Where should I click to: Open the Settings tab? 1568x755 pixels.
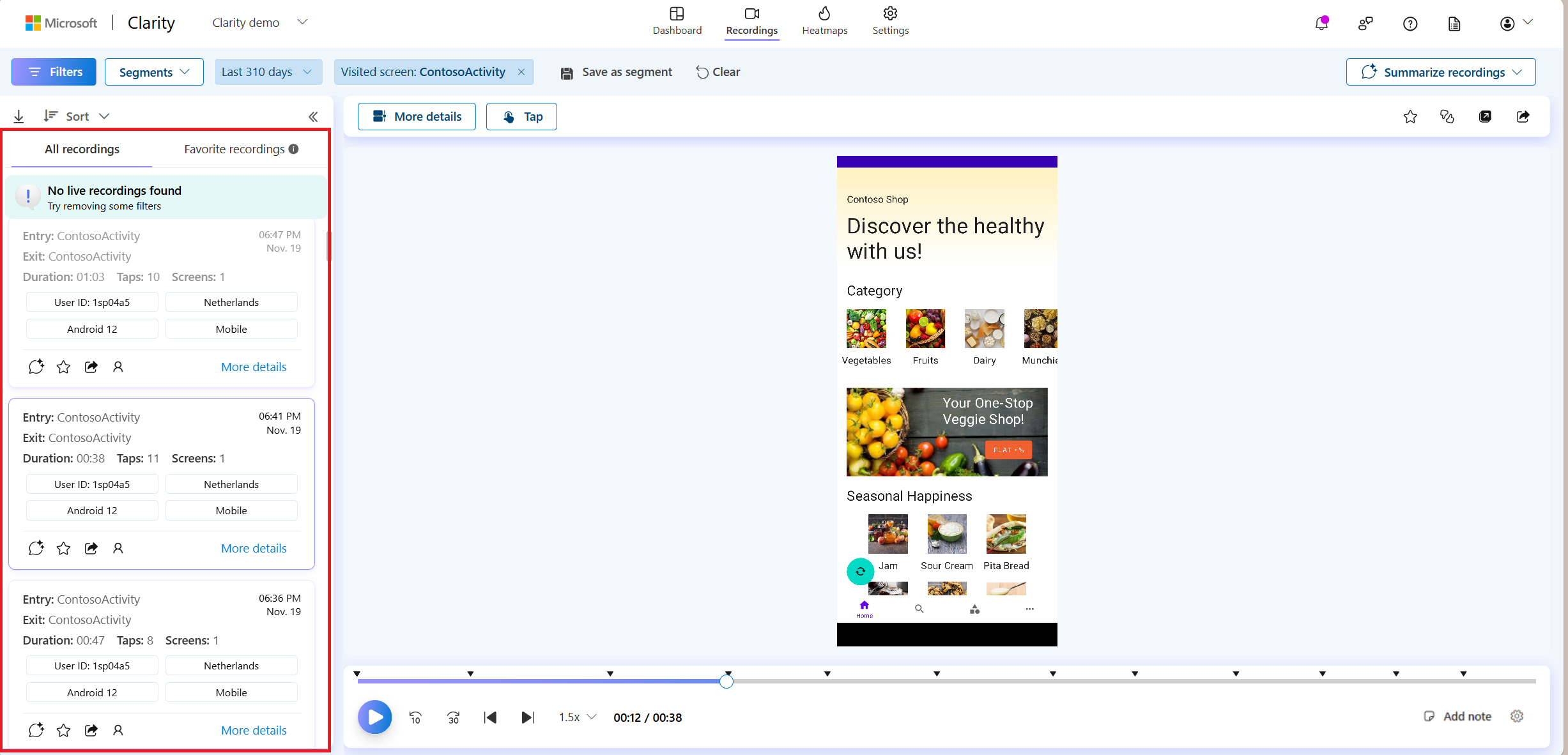click(890, 21)
